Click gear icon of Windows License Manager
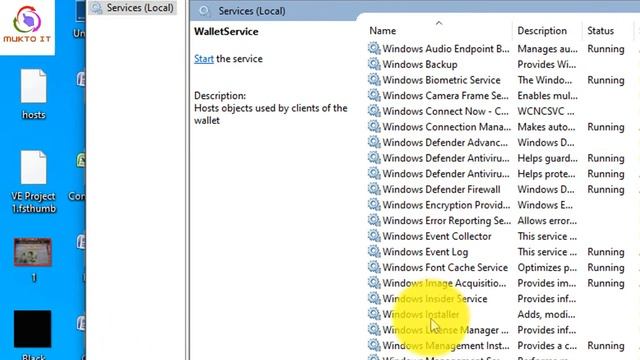 [374, 329]
